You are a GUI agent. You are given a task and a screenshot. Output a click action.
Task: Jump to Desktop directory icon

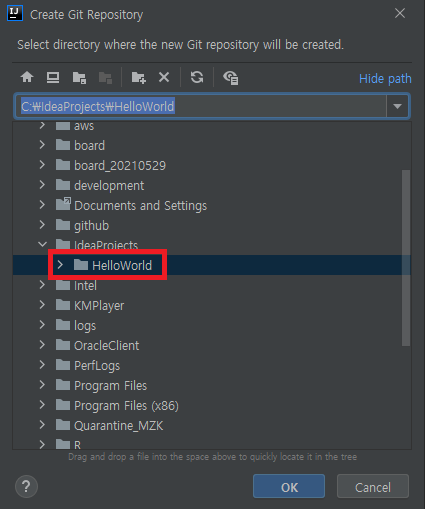coord(53,77)
